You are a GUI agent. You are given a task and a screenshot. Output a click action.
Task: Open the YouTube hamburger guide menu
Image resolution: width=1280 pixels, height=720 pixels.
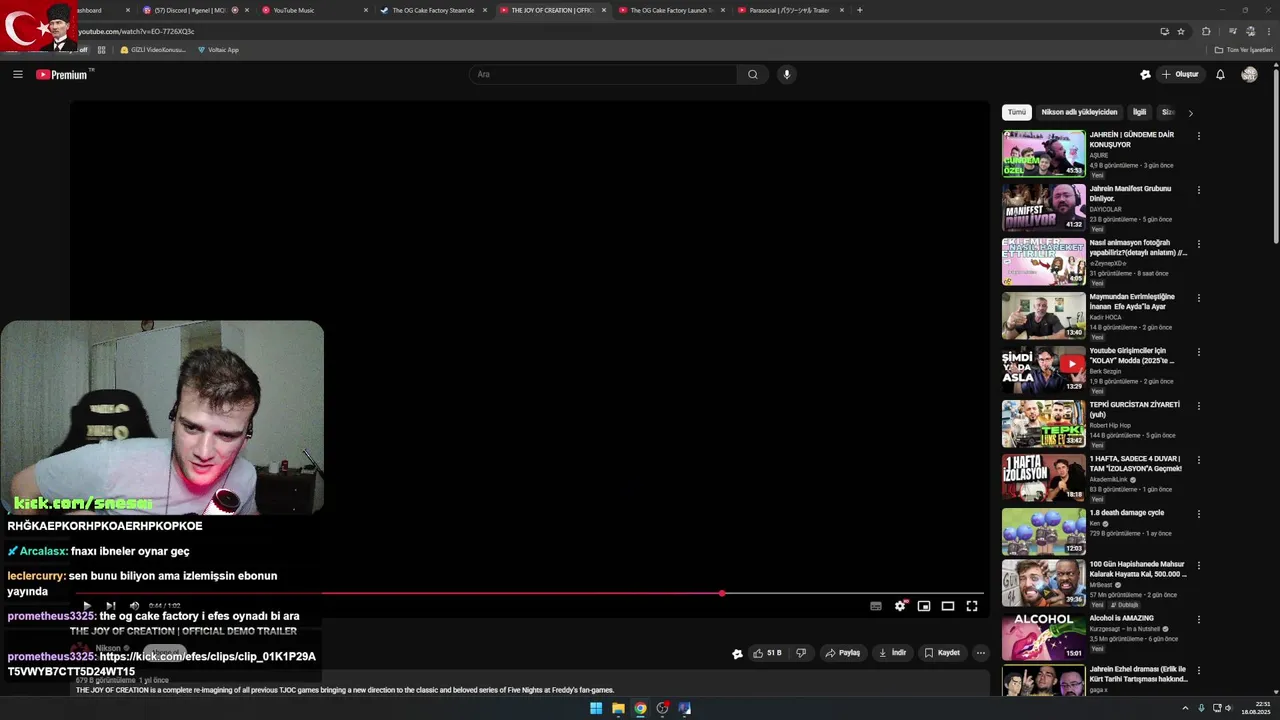[18, 74]
